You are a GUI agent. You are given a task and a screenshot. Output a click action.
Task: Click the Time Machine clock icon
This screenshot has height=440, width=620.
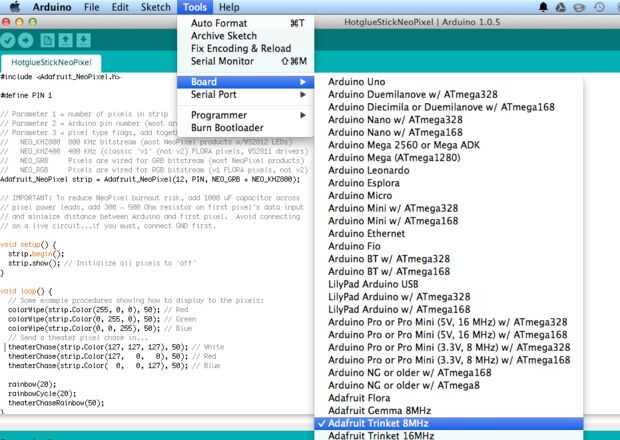click(x=599, y=7)
